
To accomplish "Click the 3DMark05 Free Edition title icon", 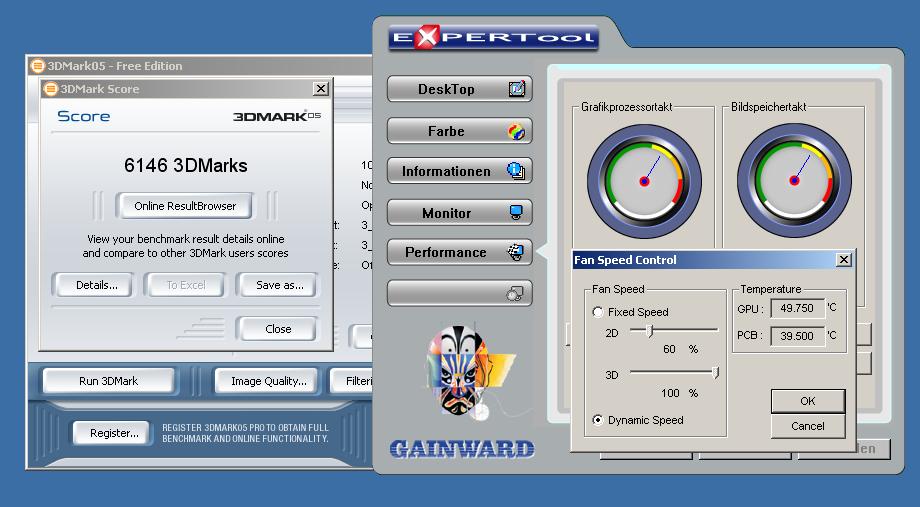I will click(x=38, y=66).
